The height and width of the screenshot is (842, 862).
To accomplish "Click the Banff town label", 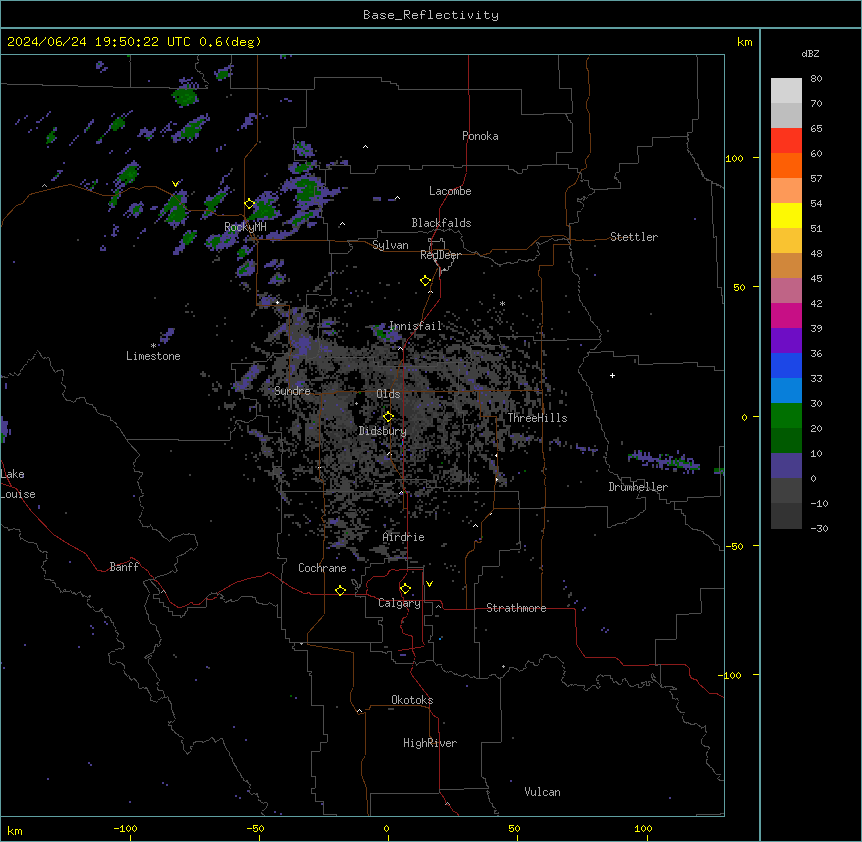I will click(x=124, y=567).
